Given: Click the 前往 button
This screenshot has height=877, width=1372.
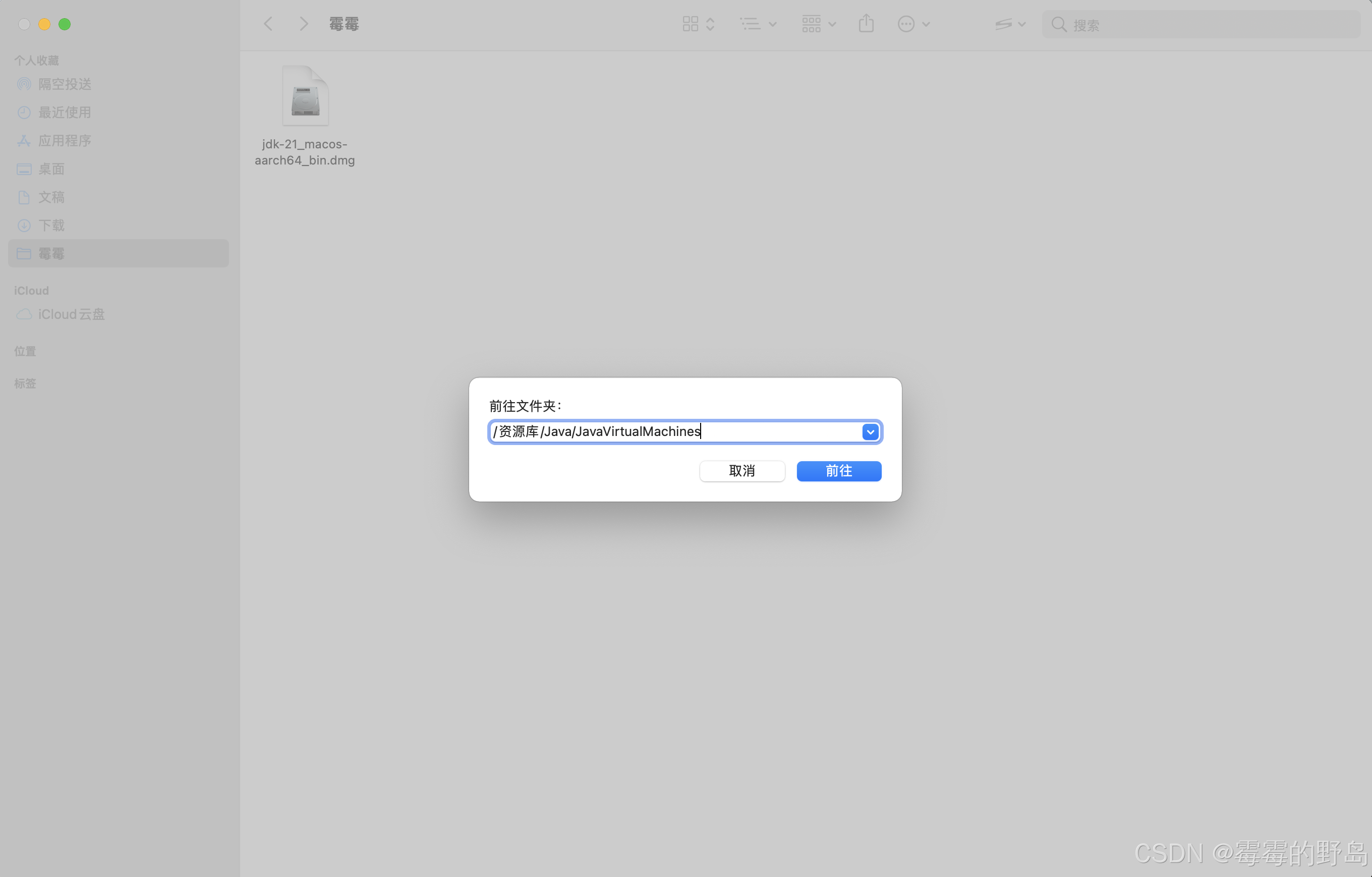Looking at the screenshot, I should [x=839, y=471].
